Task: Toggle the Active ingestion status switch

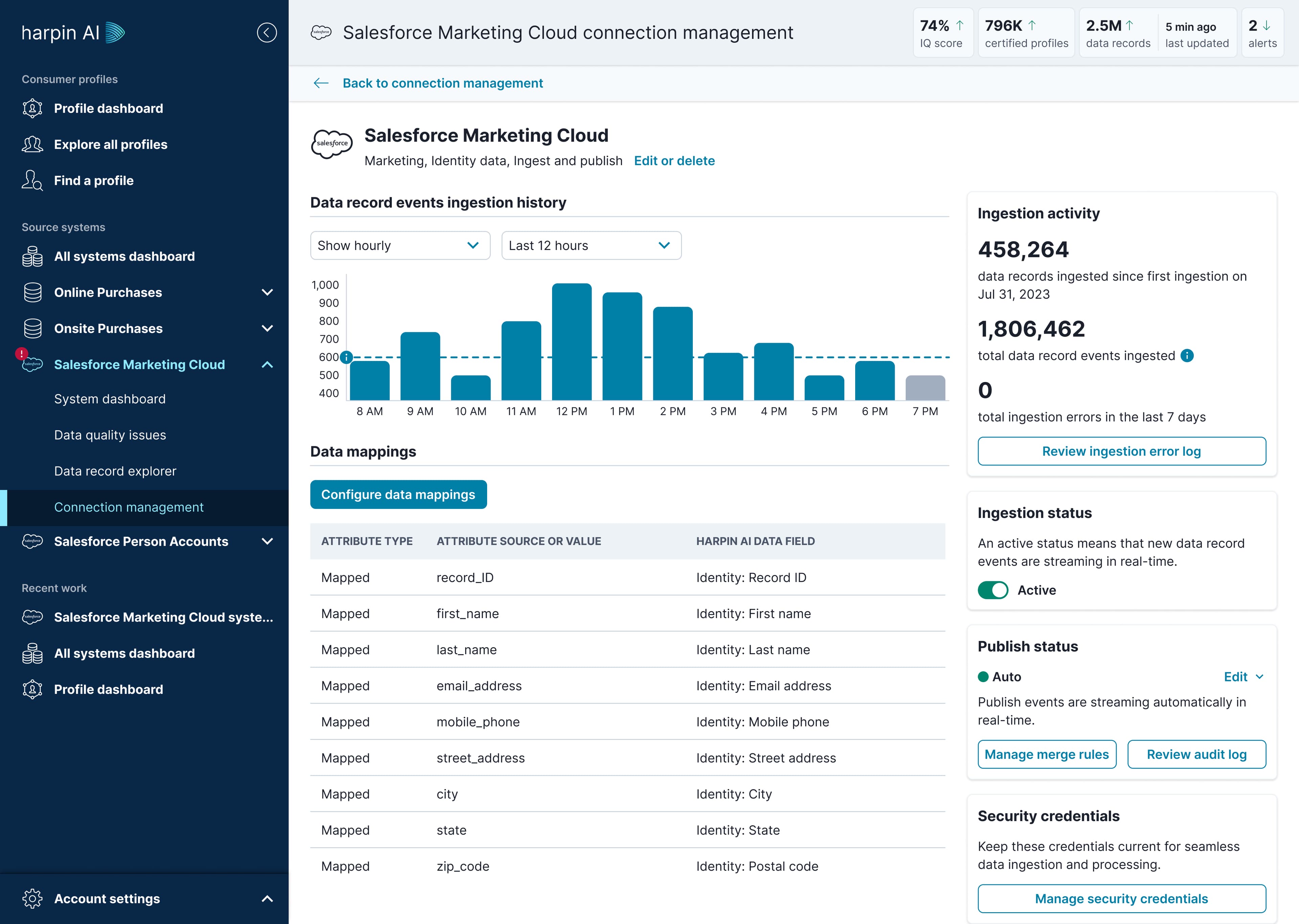Action: point(993,590)
